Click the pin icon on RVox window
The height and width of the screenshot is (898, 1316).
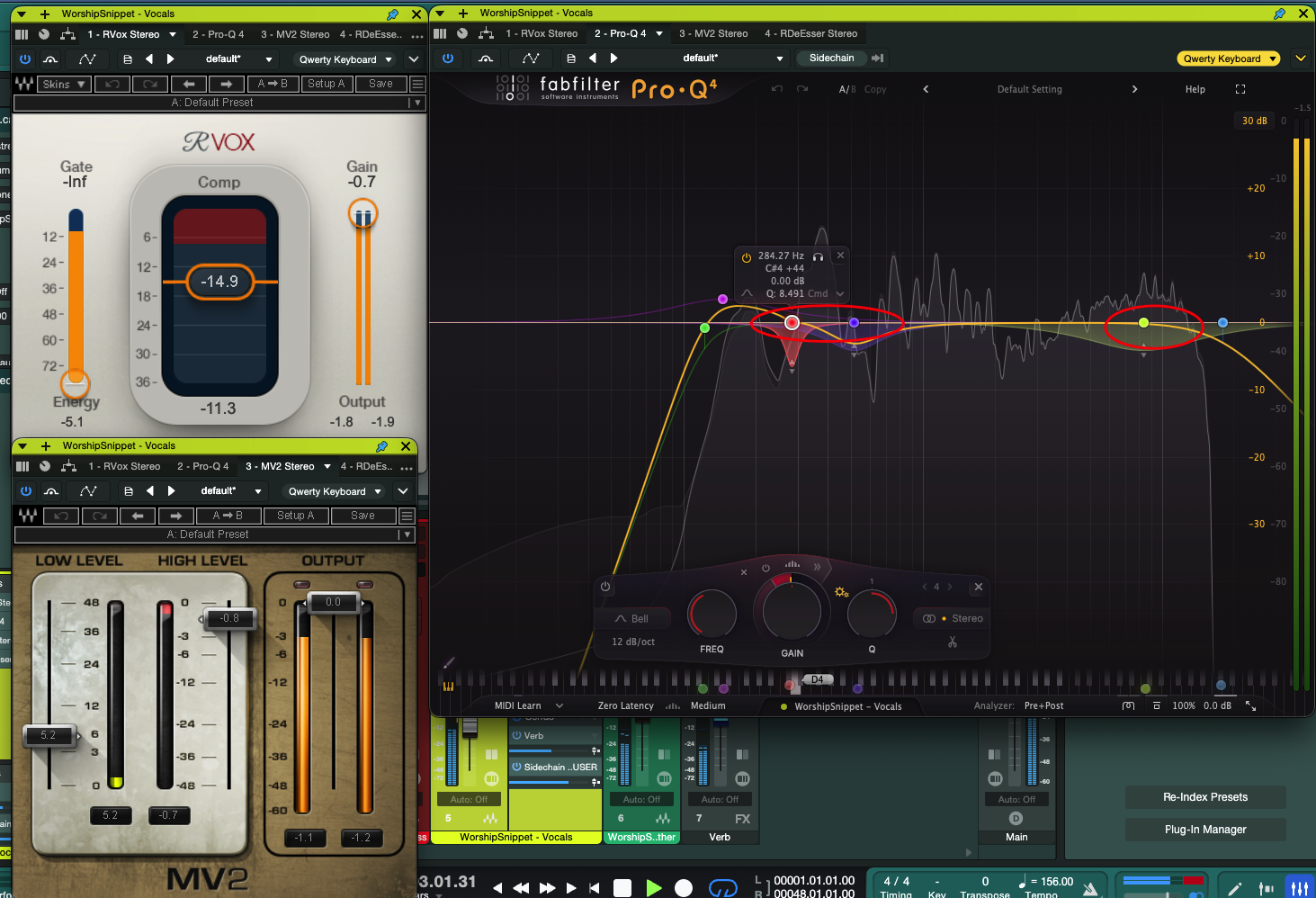pyautogui.click(x=392, y=14)
